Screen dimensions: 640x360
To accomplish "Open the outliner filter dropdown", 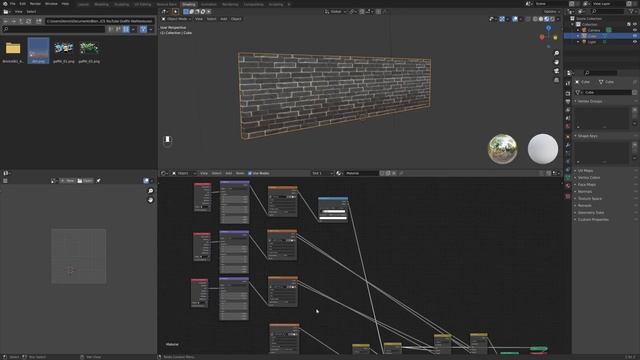I will pyautogui.click(x=632, y=12).
